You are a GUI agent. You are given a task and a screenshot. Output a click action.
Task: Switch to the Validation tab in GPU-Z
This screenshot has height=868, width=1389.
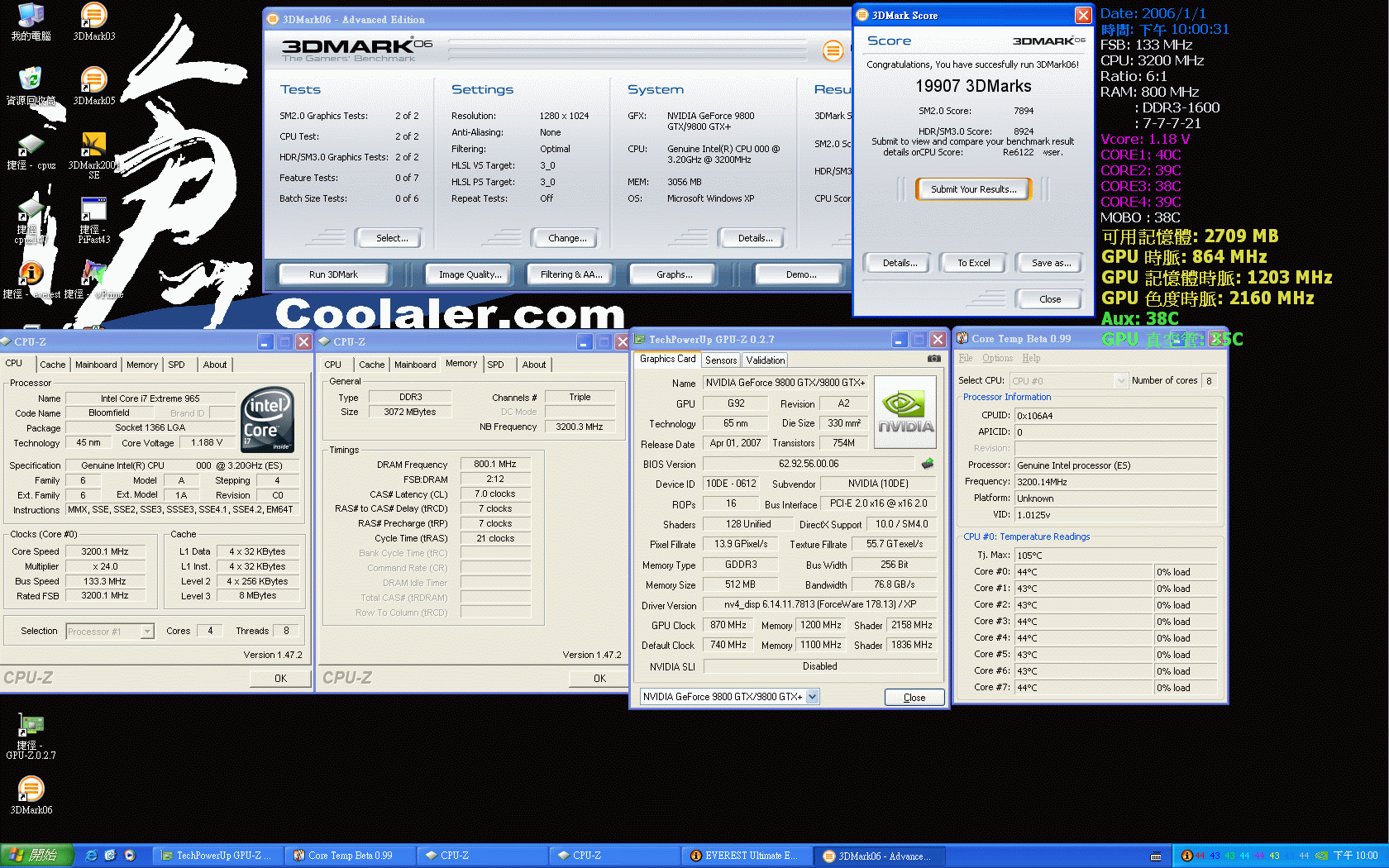(x=766, y=360)
